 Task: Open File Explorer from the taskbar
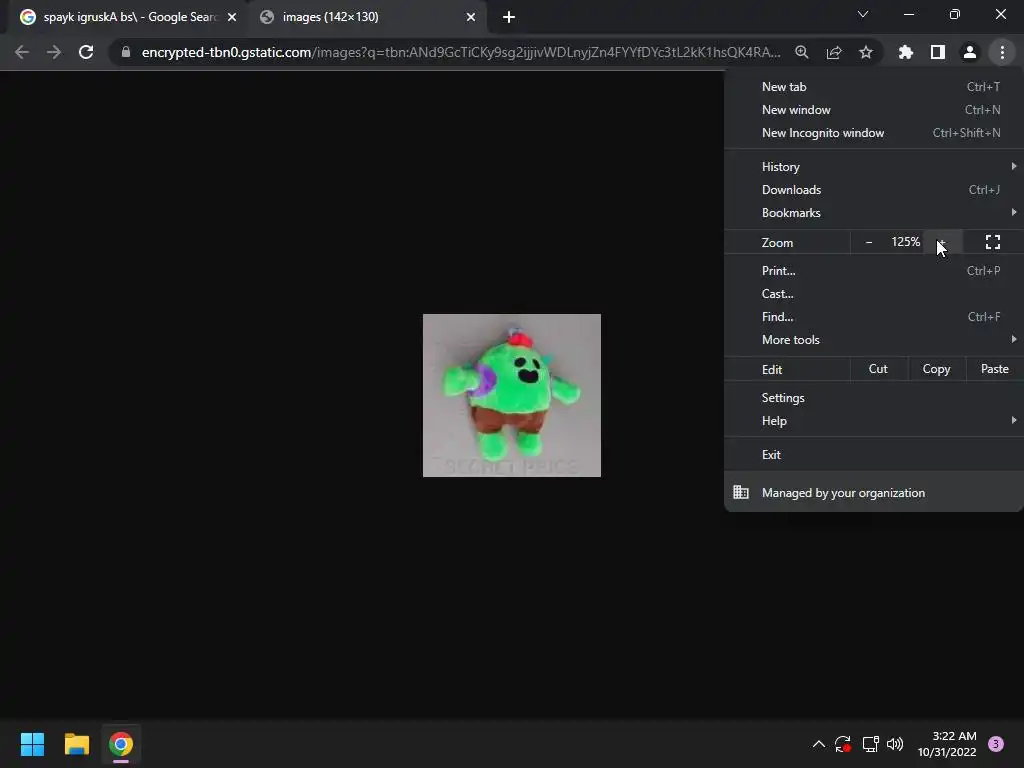[76, 744]
